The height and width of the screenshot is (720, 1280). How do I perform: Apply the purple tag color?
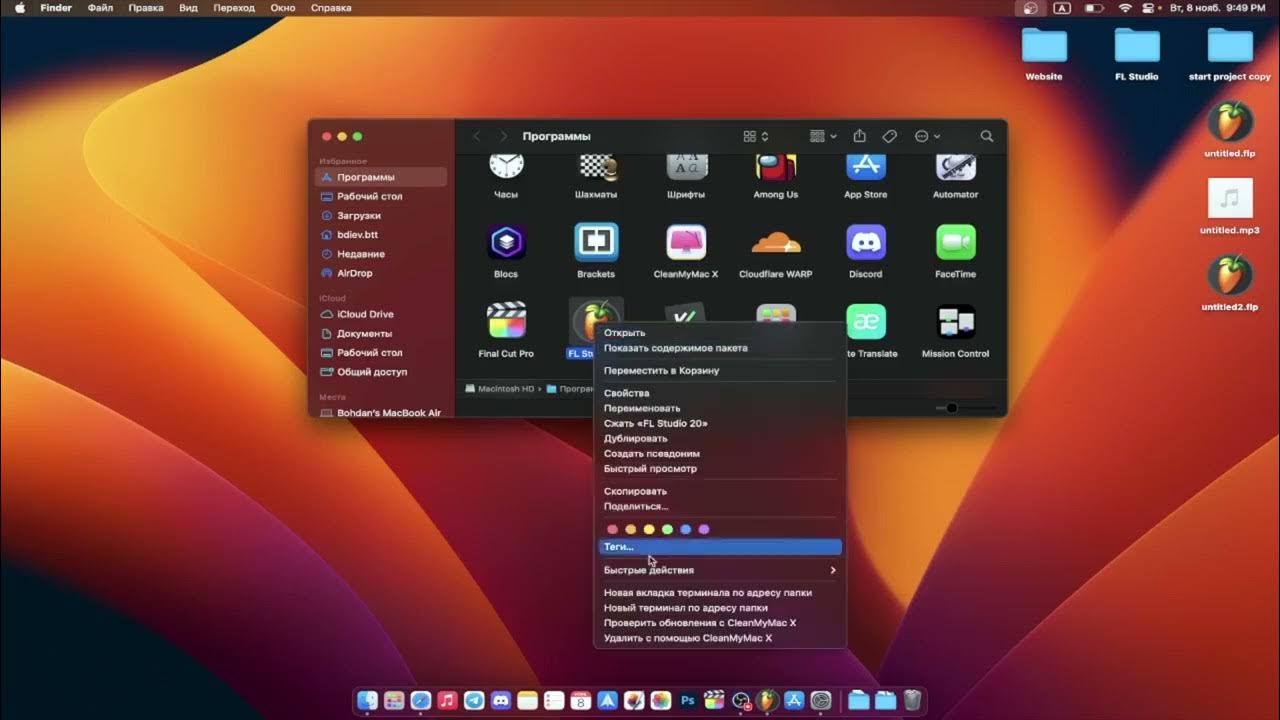click(704, 529)
